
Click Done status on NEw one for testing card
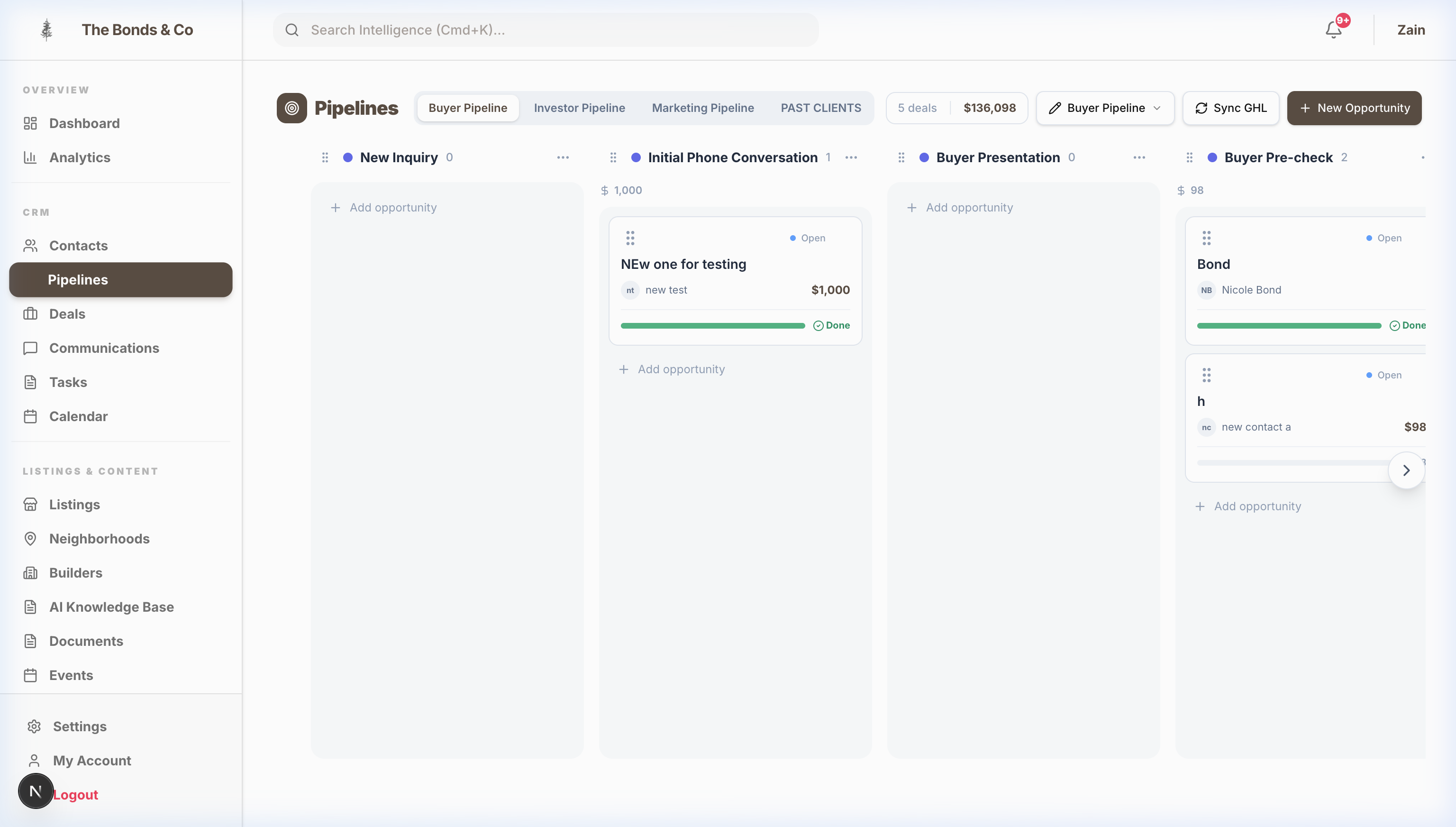(x=832, y=325)
